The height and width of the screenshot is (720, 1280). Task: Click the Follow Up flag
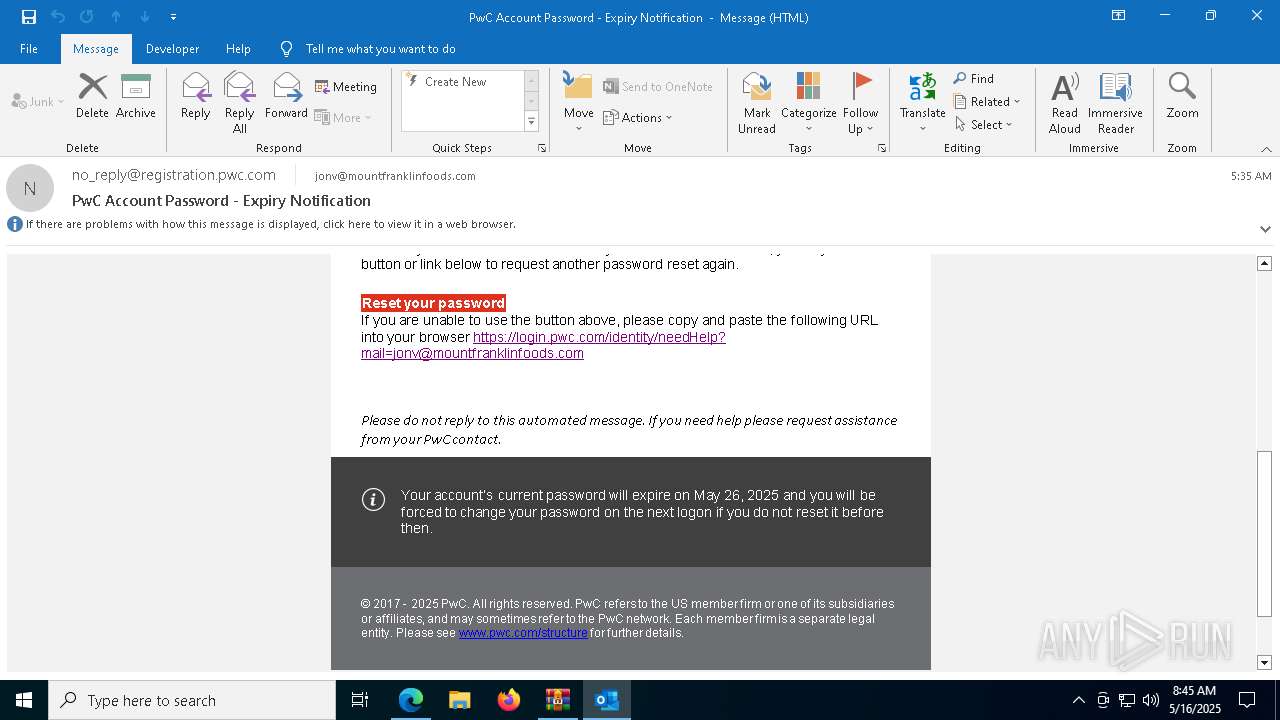pos(860,102)
